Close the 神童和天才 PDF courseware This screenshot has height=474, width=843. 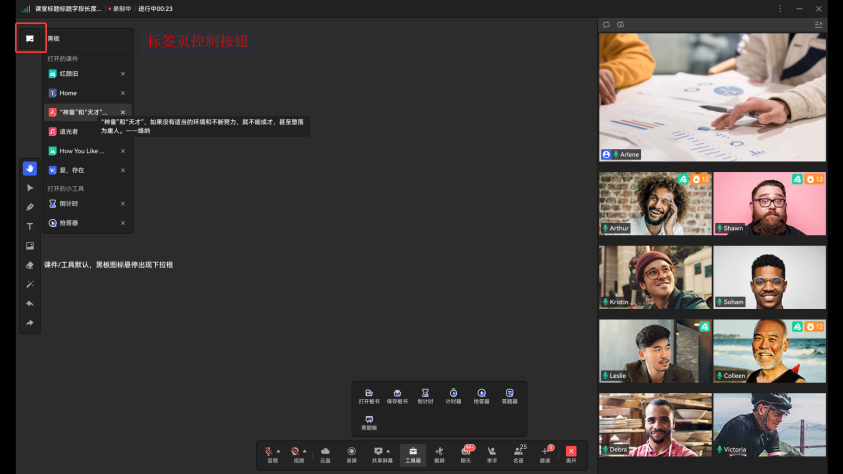123,112
